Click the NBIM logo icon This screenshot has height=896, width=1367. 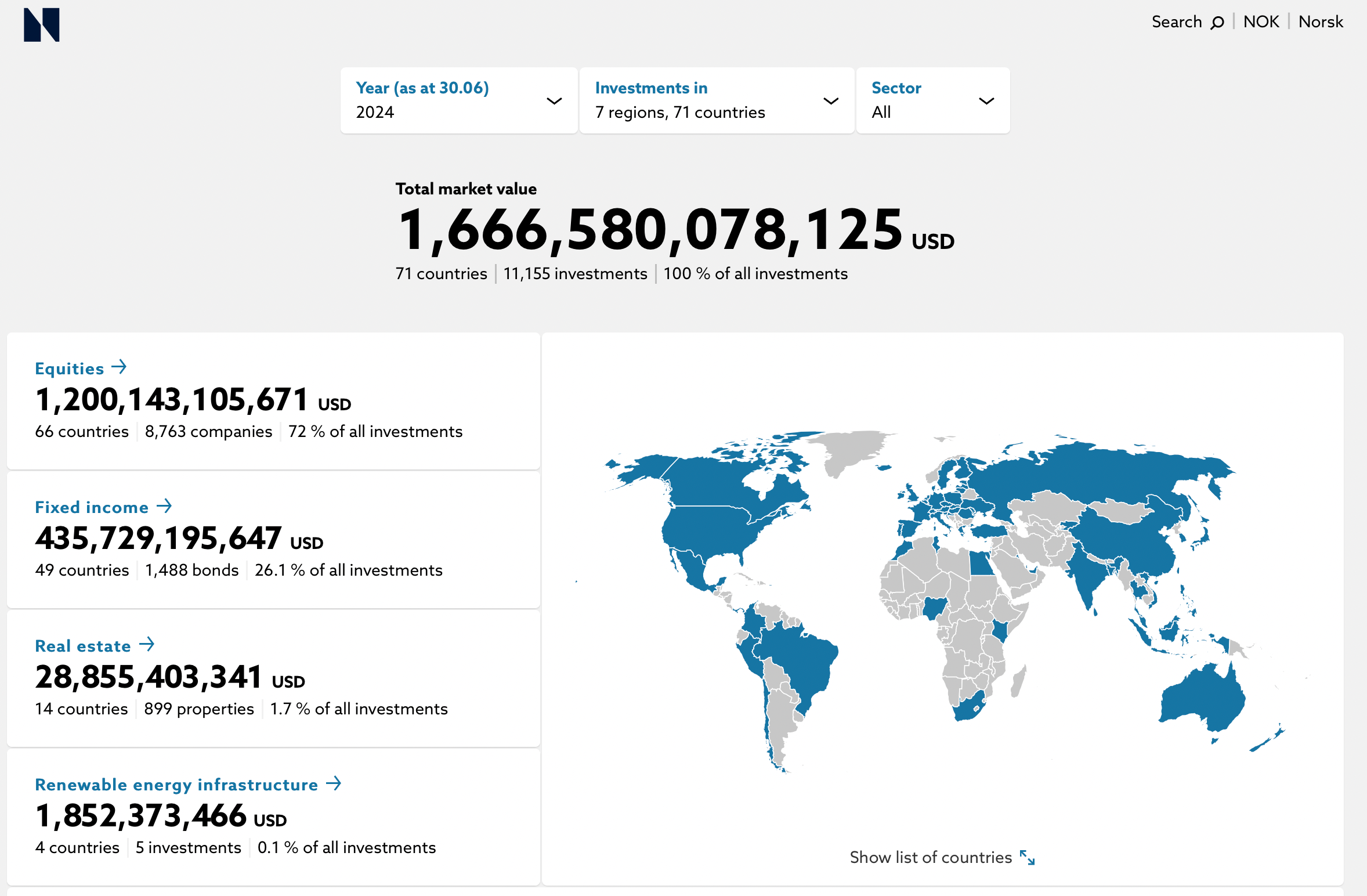pos(41,25)
